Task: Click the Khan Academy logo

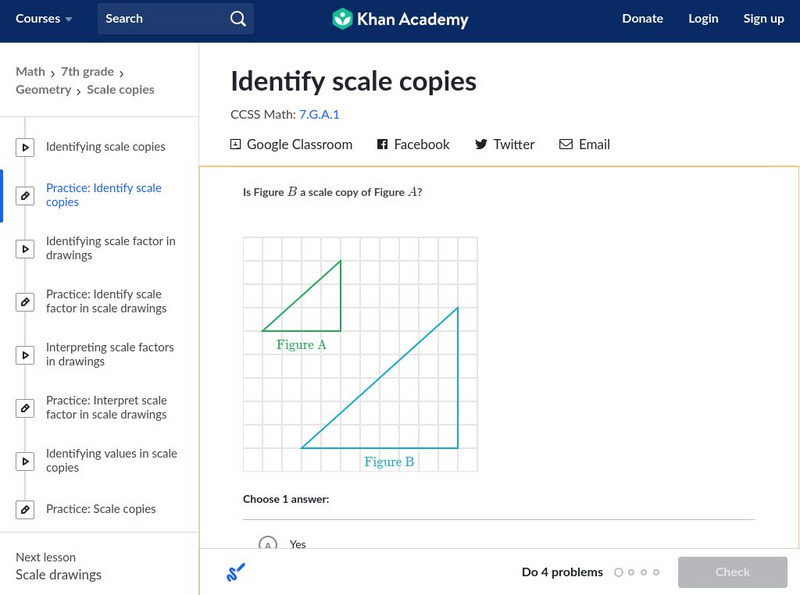Action: pos(400,19)
